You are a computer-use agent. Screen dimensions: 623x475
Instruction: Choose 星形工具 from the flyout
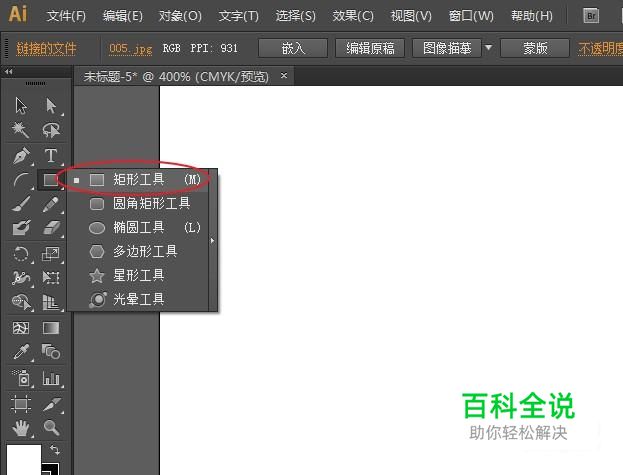click(137, 275)
